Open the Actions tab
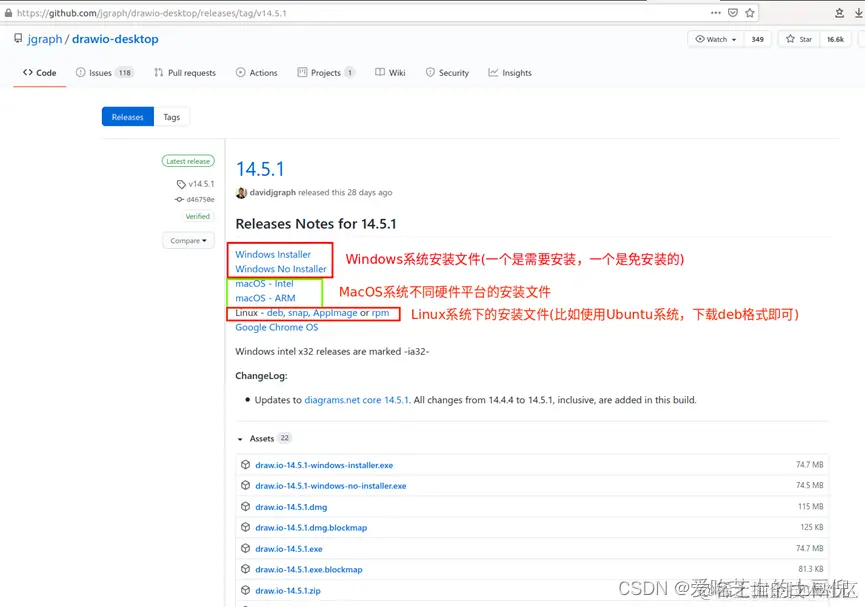The width and height of the screenshot is (865, 607). pyautogui.click(x=257, y=73)
